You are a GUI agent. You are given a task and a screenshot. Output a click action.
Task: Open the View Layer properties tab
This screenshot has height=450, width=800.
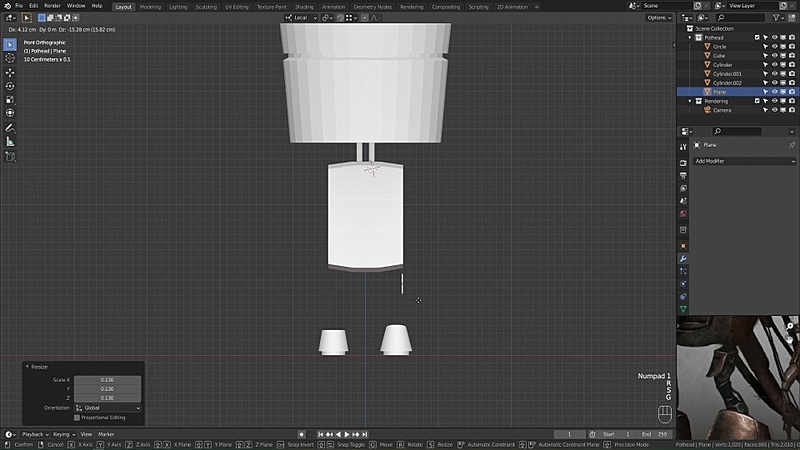coord(683,188)
